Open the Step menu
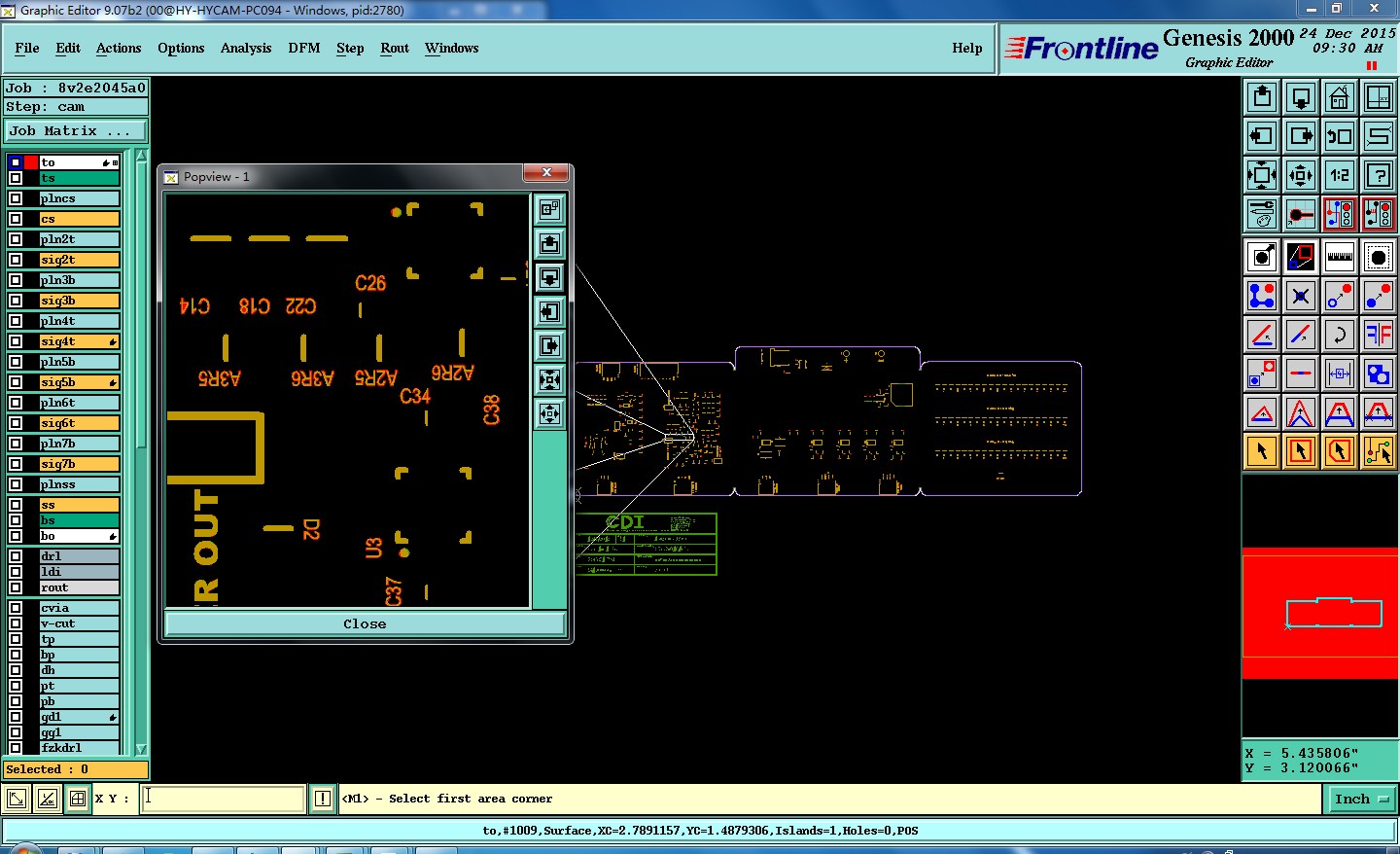Image resolution: width=1400 pixels, height=854 pixels. point(350,48)
